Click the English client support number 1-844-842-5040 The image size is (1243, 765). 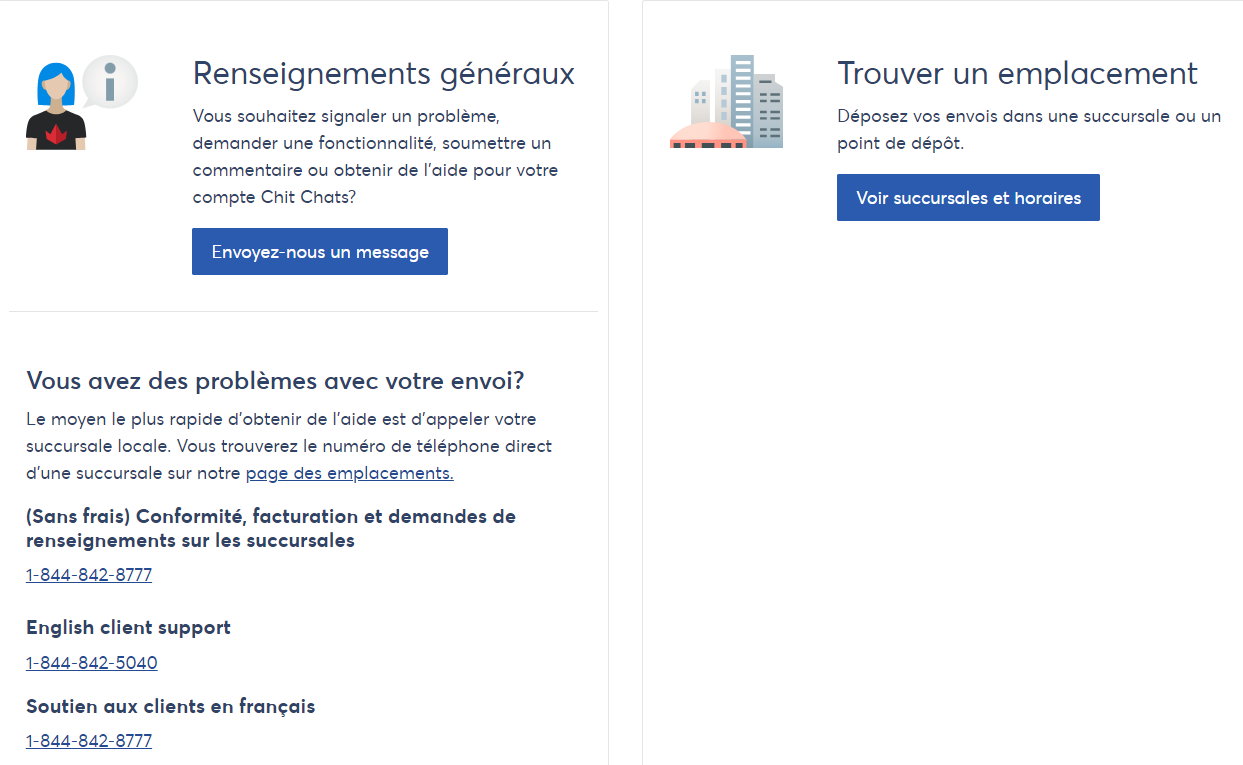pos(92,663)
